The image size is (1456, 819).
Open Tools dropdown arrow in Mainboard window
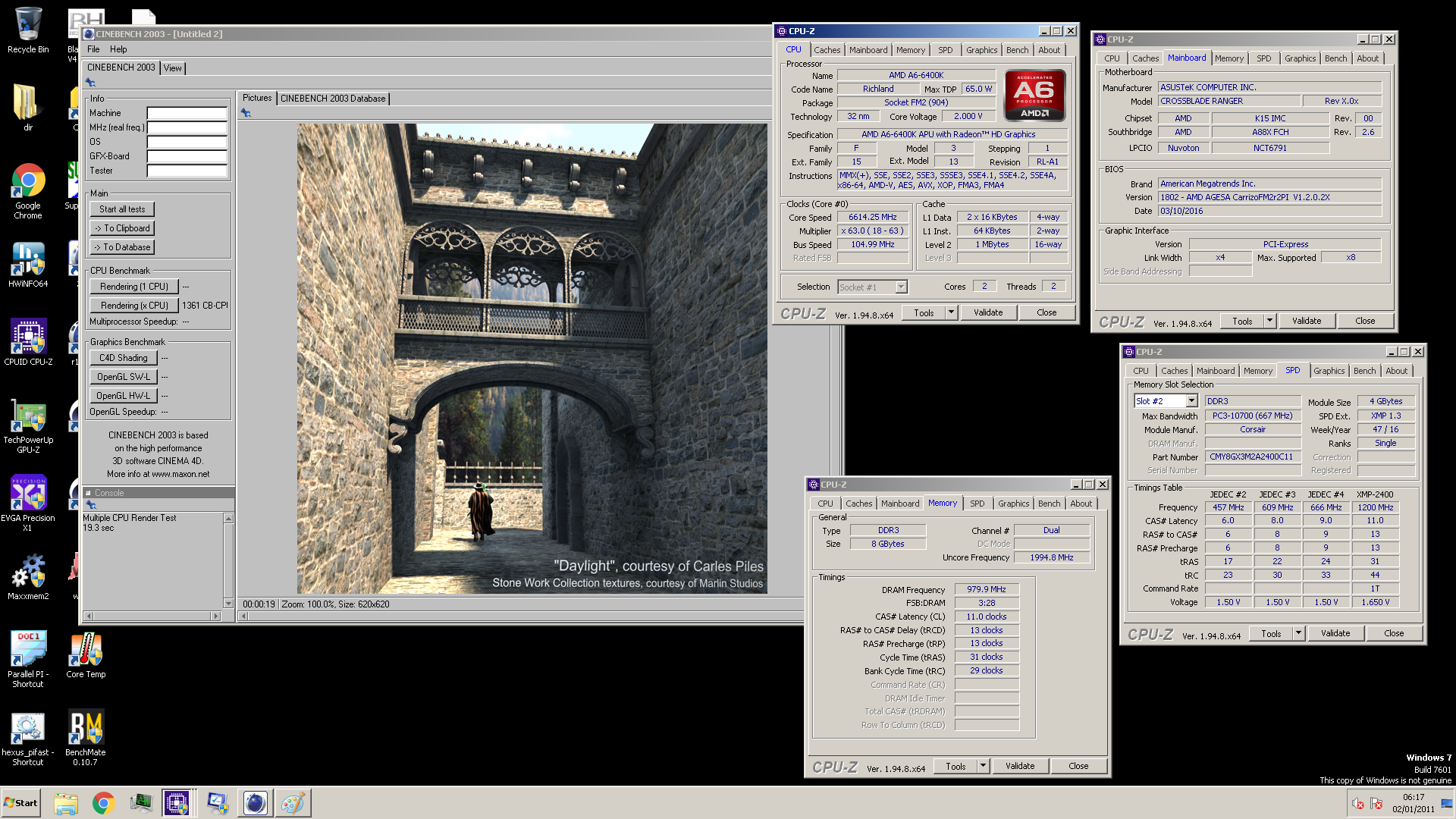(1270, 321)
